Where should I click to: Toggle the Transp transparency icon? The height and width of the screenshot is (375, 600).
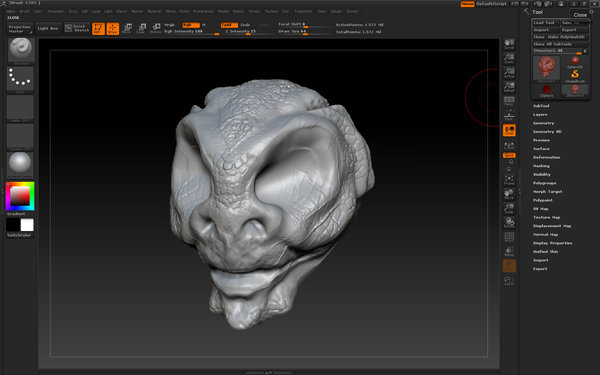tap(509, 251)
